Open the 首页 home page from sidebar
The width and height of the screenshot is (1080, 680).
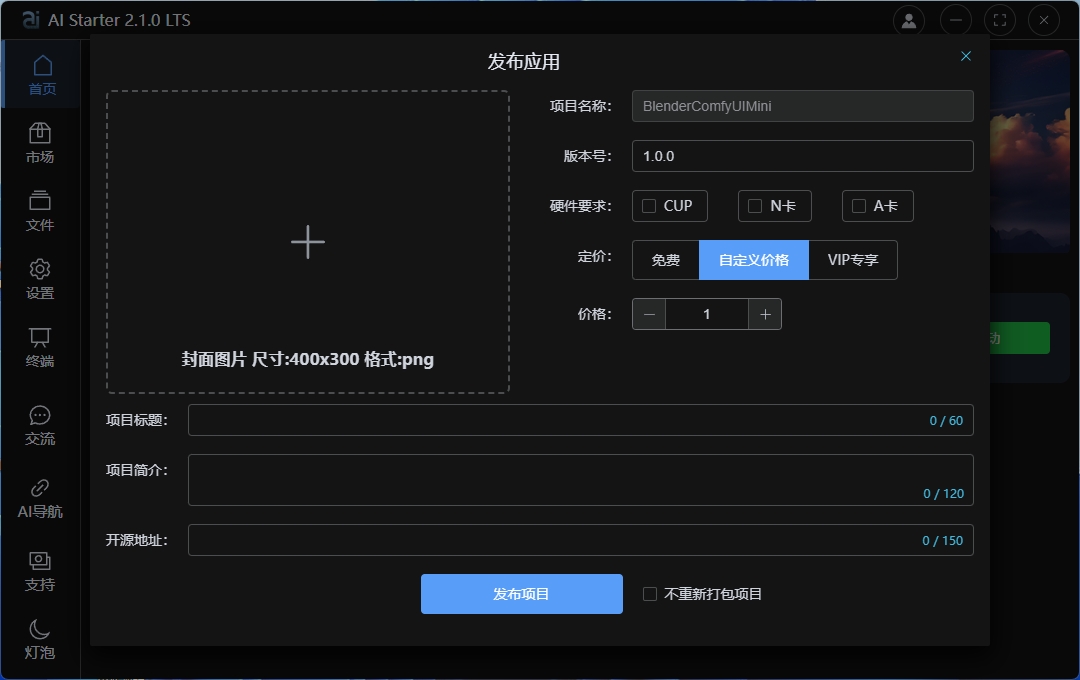pyautogui.click(x=39, y=74)
